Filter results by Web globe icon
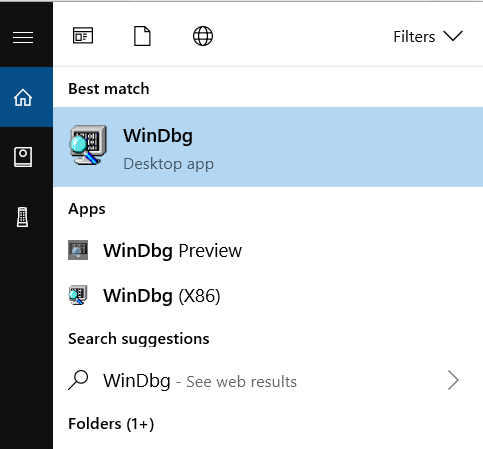The width and height of the screenshot is (483, 449). click(x=203, y=36)
